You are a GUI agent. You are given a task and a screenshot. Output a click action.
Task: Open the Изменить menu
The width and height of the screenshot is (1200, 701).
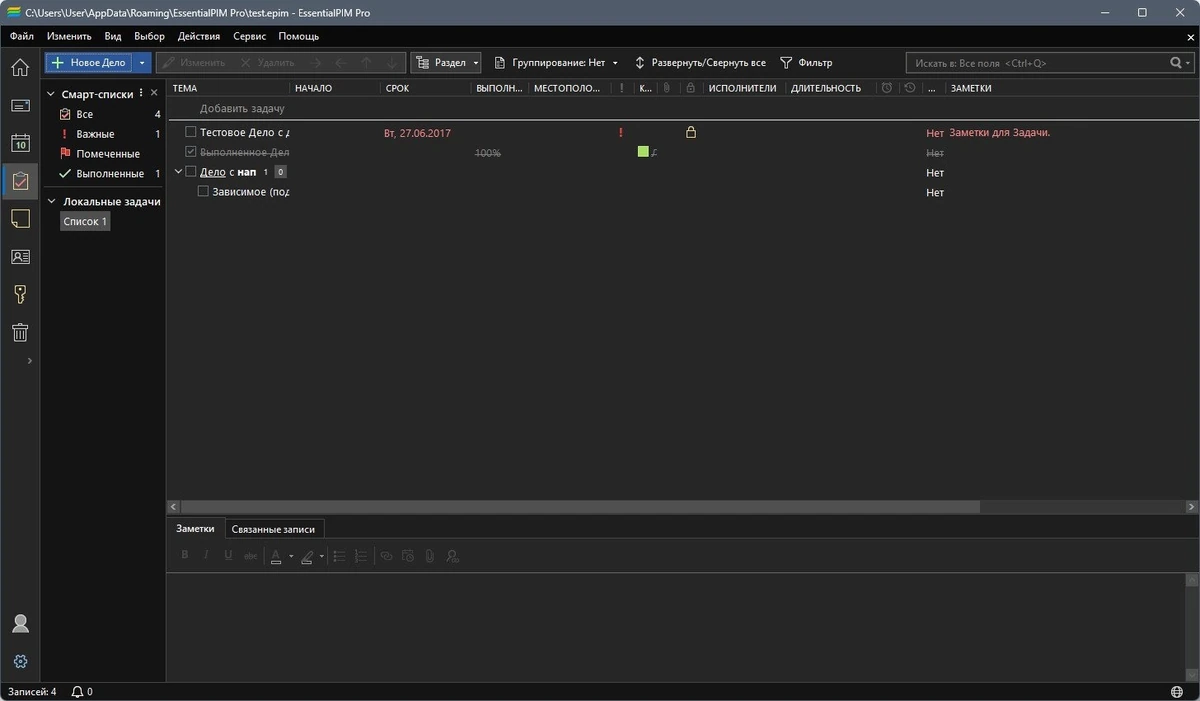tap(69, 36)
